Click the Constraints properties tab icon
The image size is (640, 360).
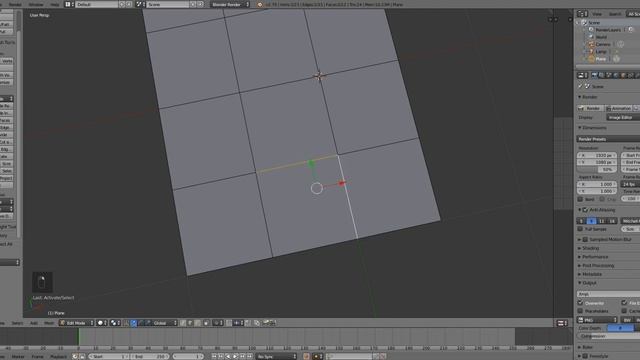[631, 76]
